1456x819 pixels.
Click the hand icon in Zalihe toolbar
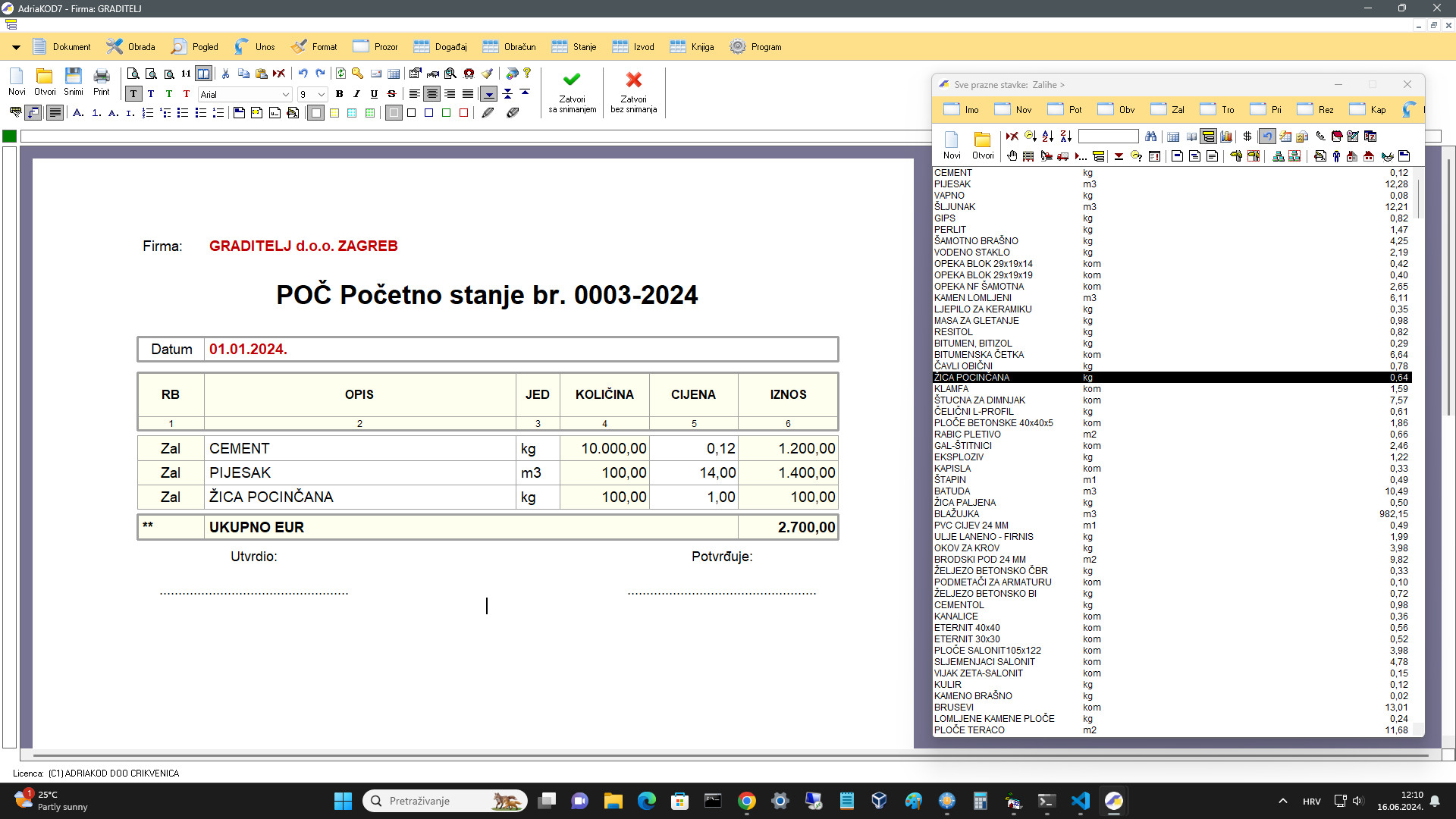[x=1012, y=156]
